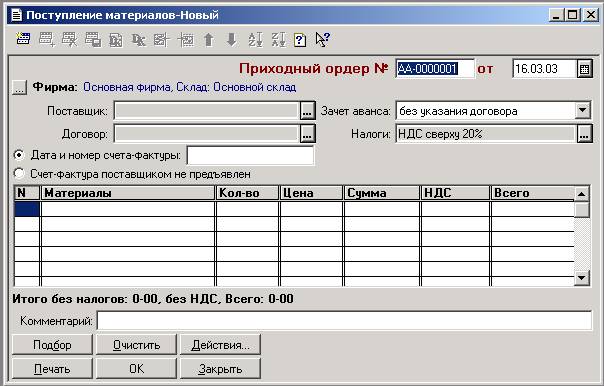Click 'Основная фирма, Склад: Основной склад' text

[190, 87]
